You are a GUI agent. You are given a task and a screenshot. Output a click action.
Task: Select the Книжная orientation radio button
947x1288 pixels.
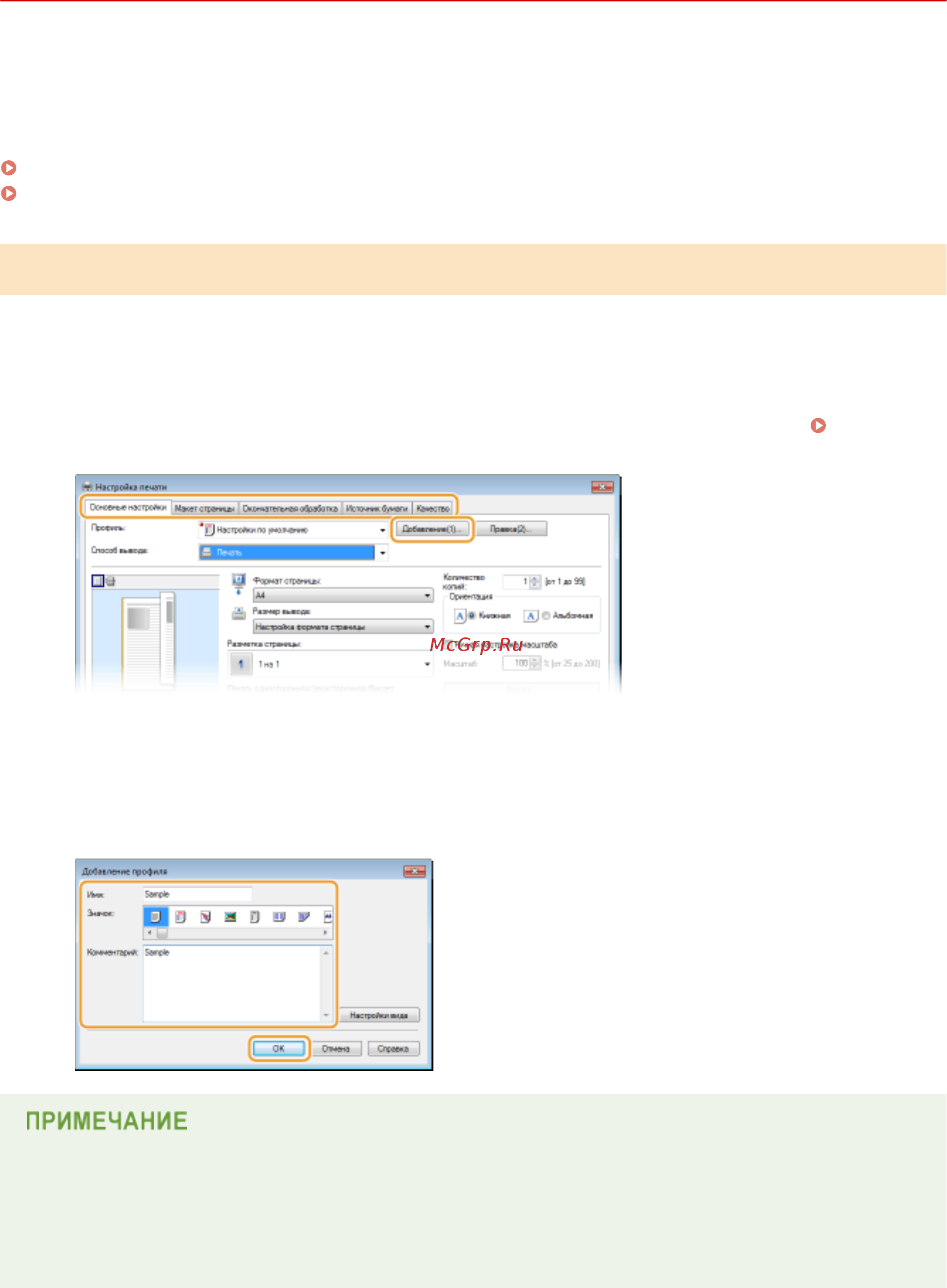473,615
